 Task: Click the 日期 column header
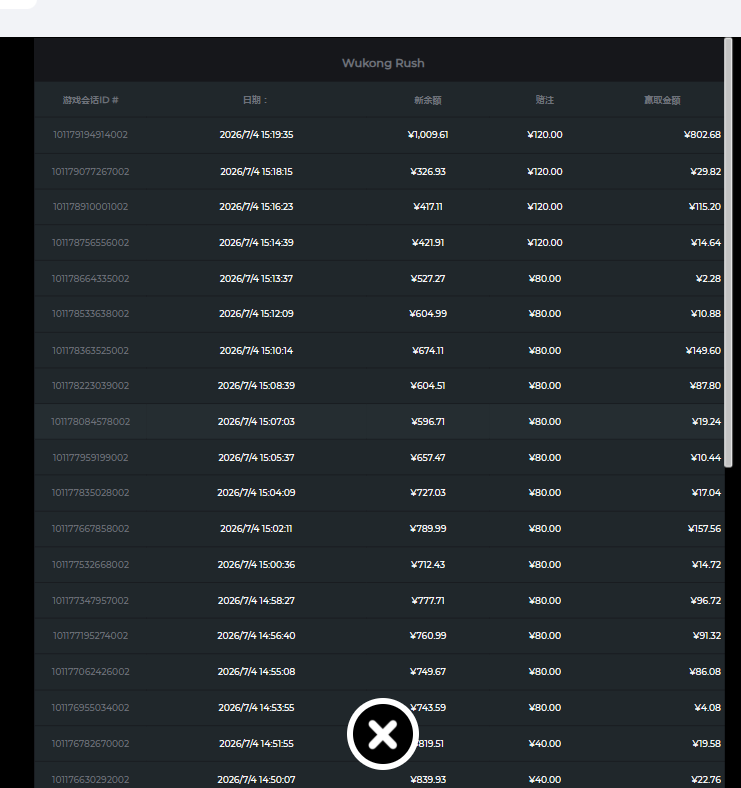(256, 100)
